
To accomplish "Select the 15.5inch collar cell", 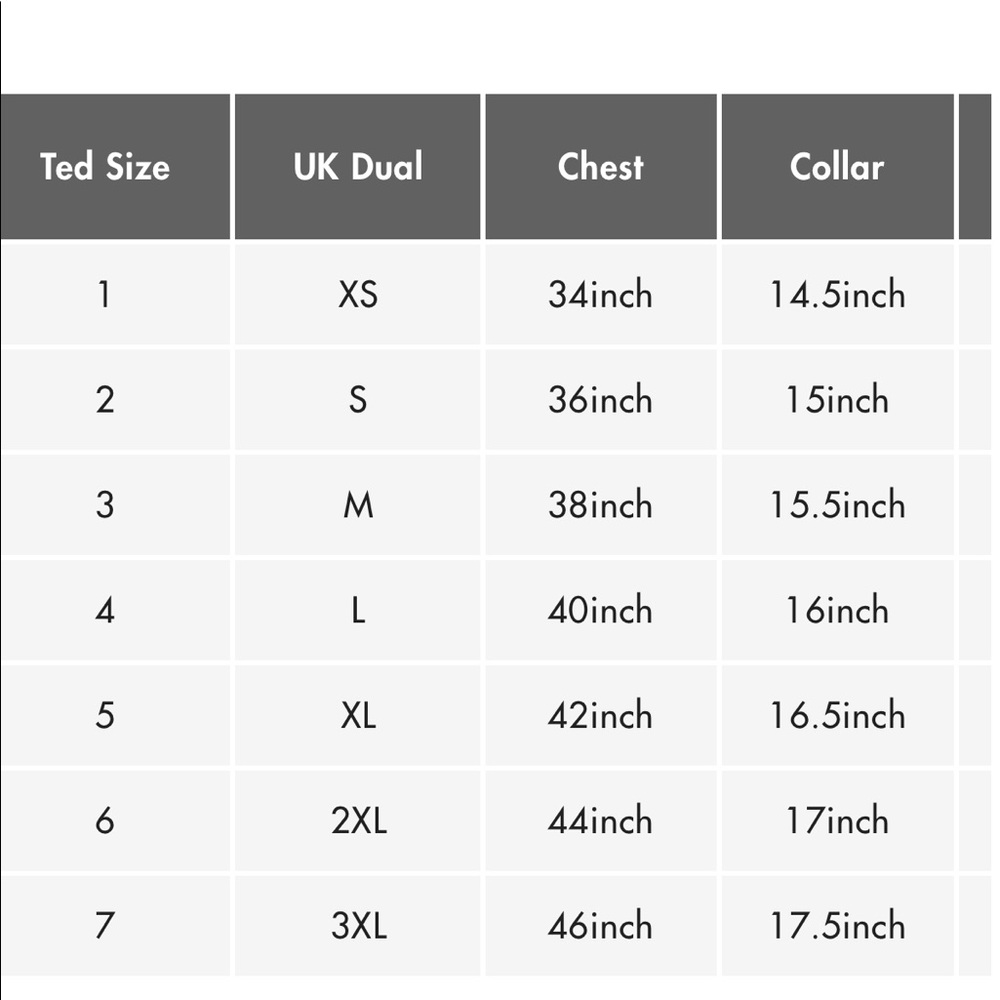I will pos(837,504).
